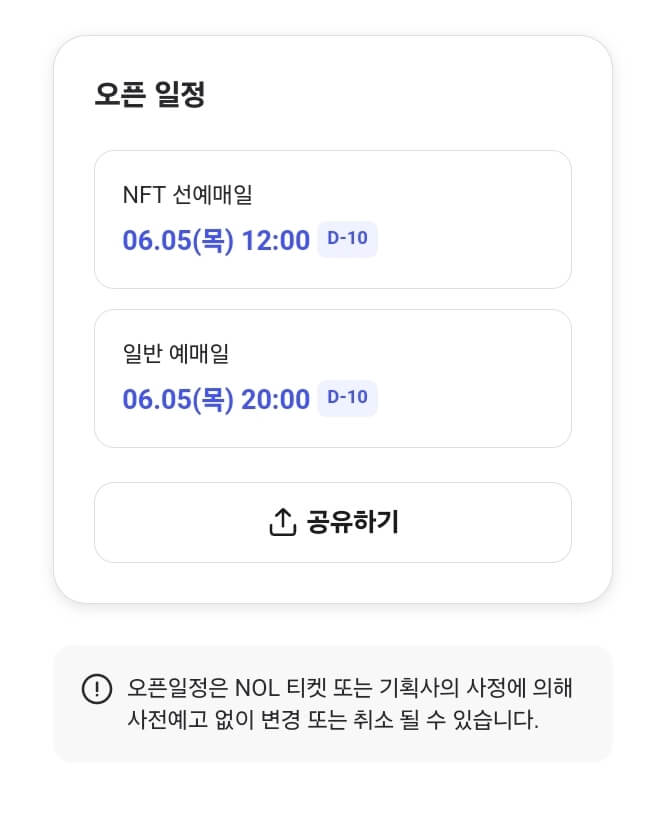Click the D-10 badge beside 20:00
Image resolution: width=667 pixels, height=821 pixels.
[x=347, y=398]
